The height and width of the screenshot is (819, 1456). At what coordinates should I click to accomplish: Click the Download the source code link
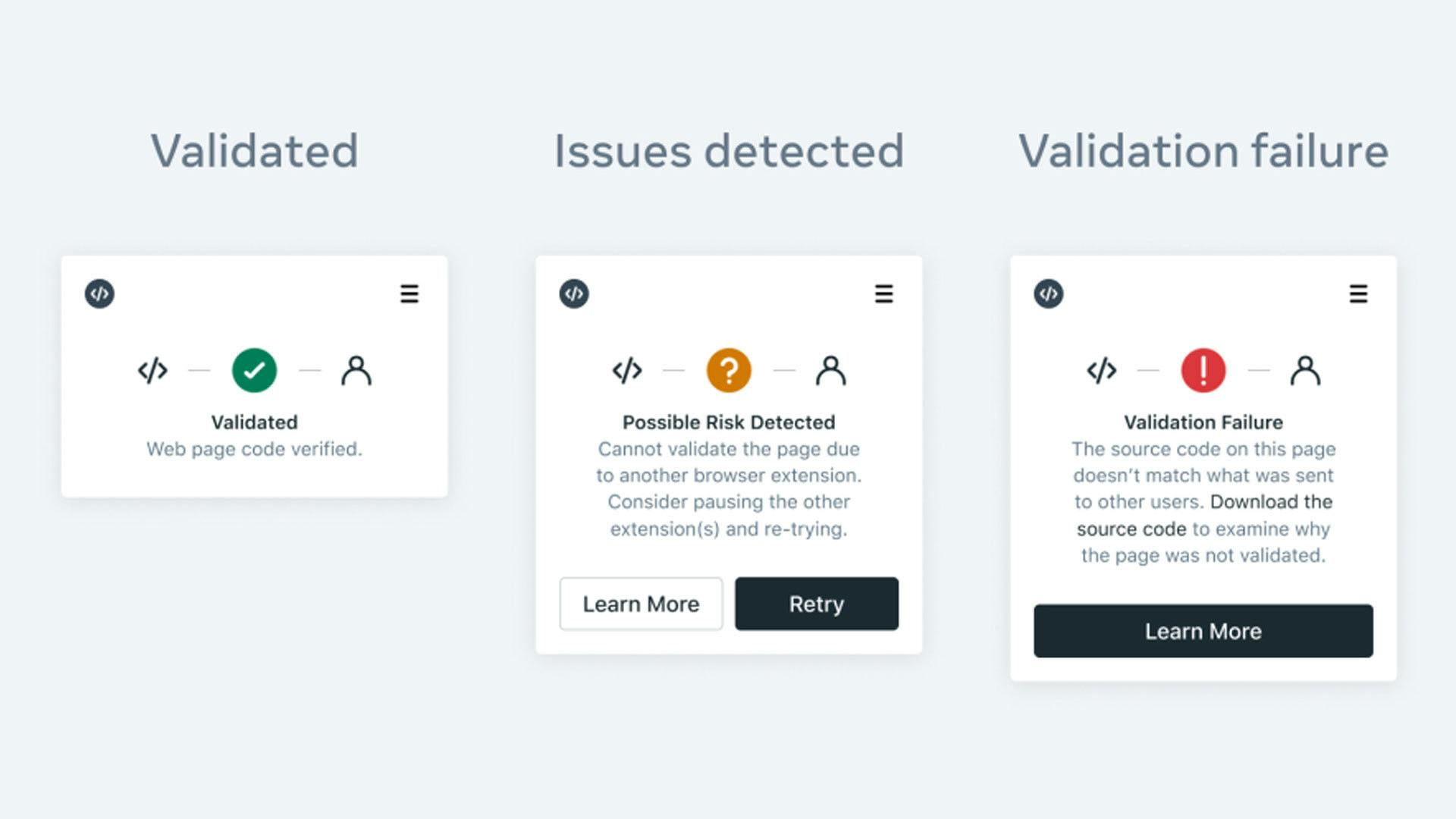(1271, 502)
